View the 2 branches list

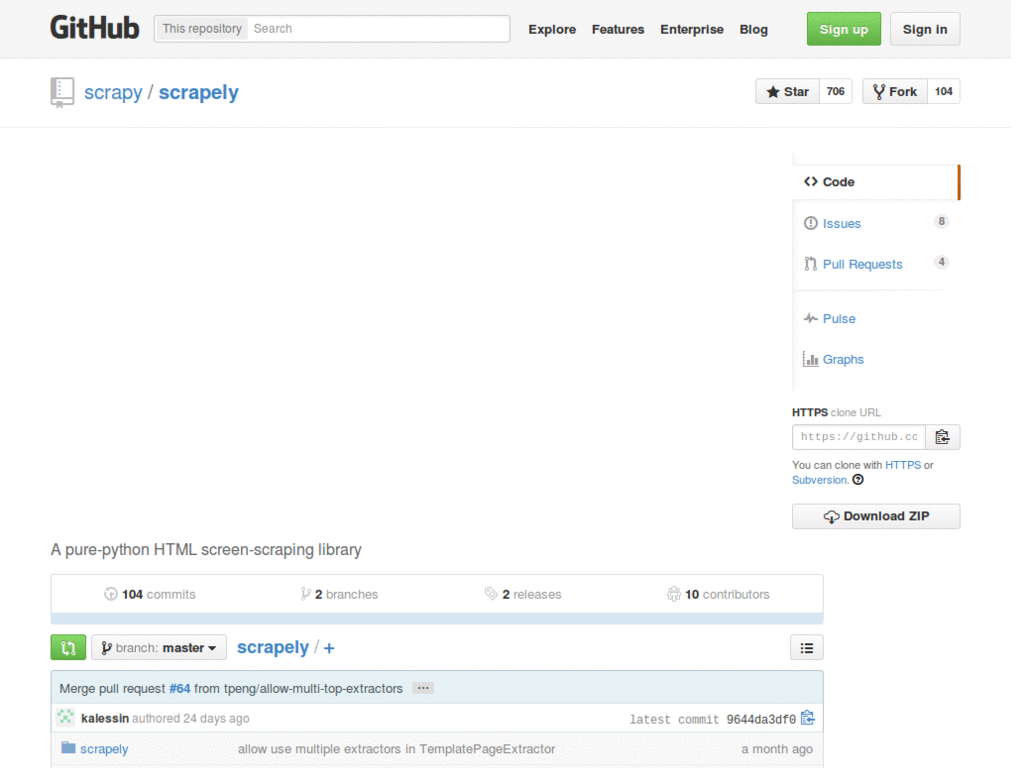click(x=339, y=594)
